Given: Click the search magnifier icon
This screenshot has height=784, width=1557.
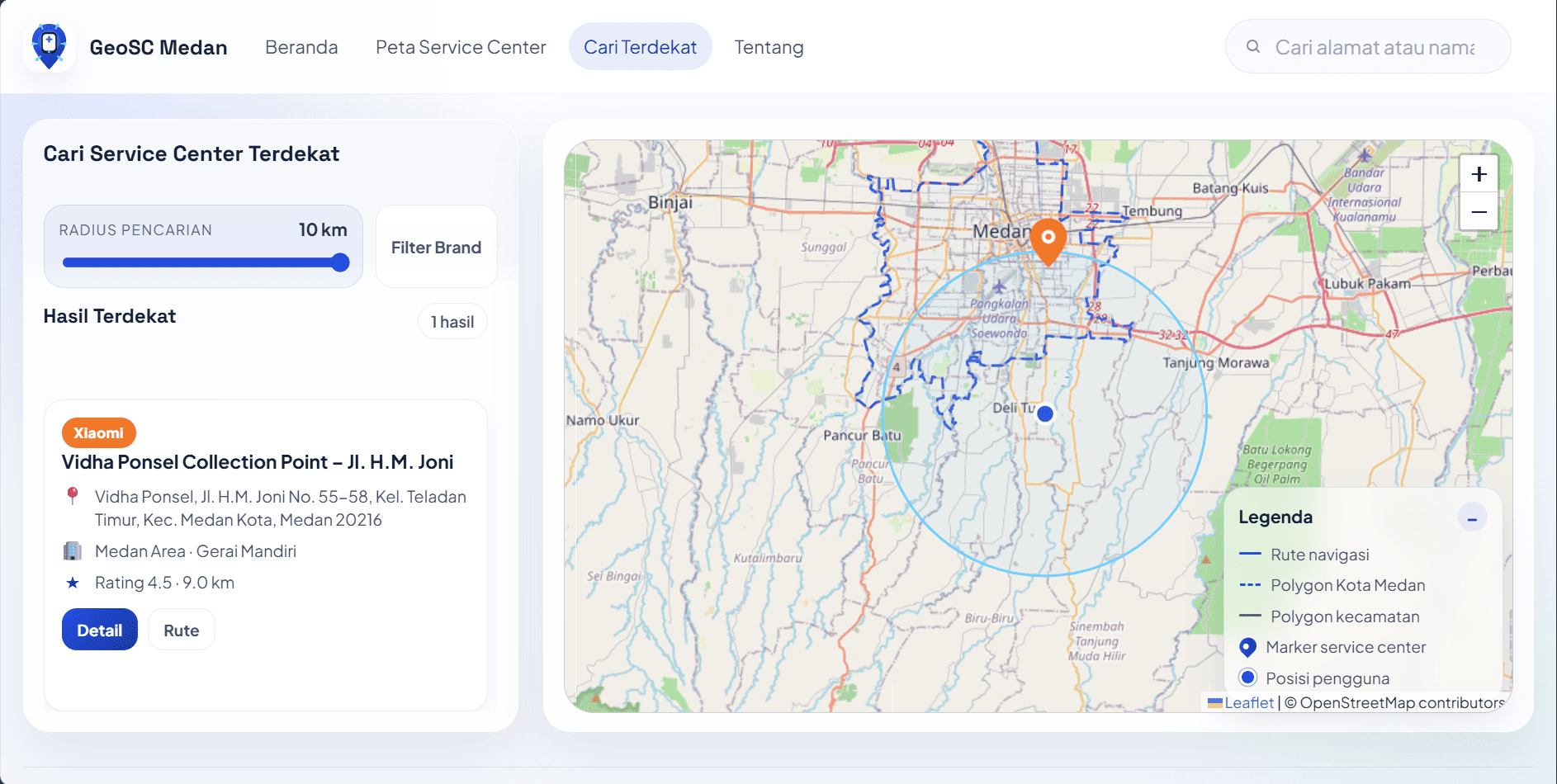Looking at the screenshot, I should pyautogui.click(x=1253, y=47).
